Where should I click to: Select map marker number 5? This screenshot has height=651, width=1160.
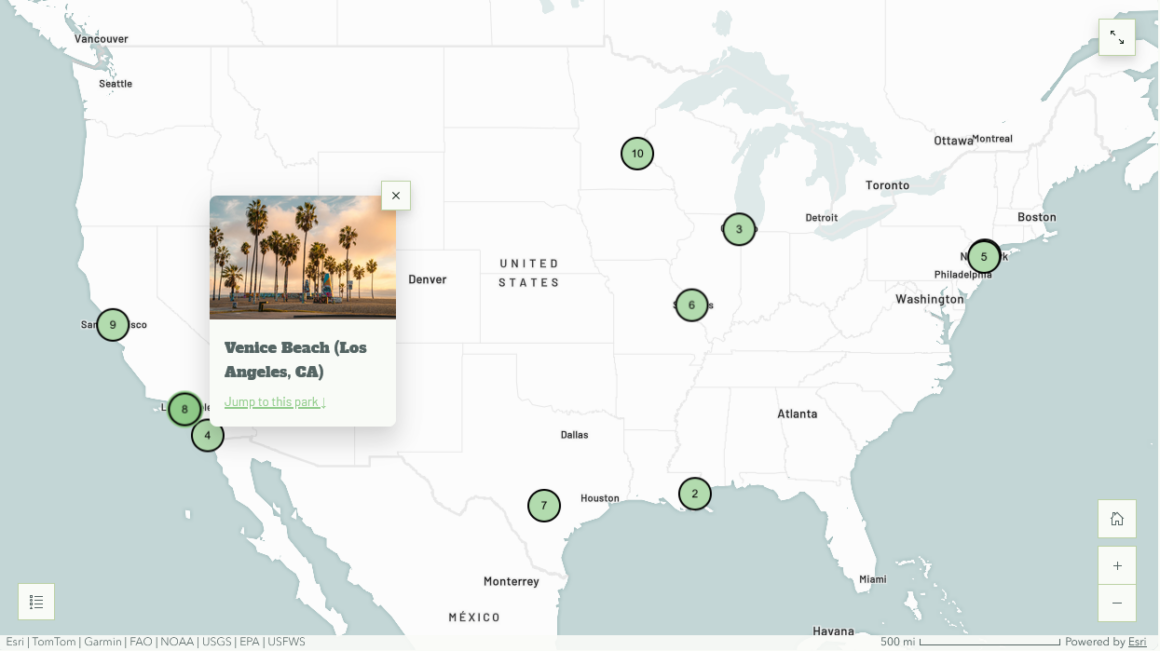(983, 257)
